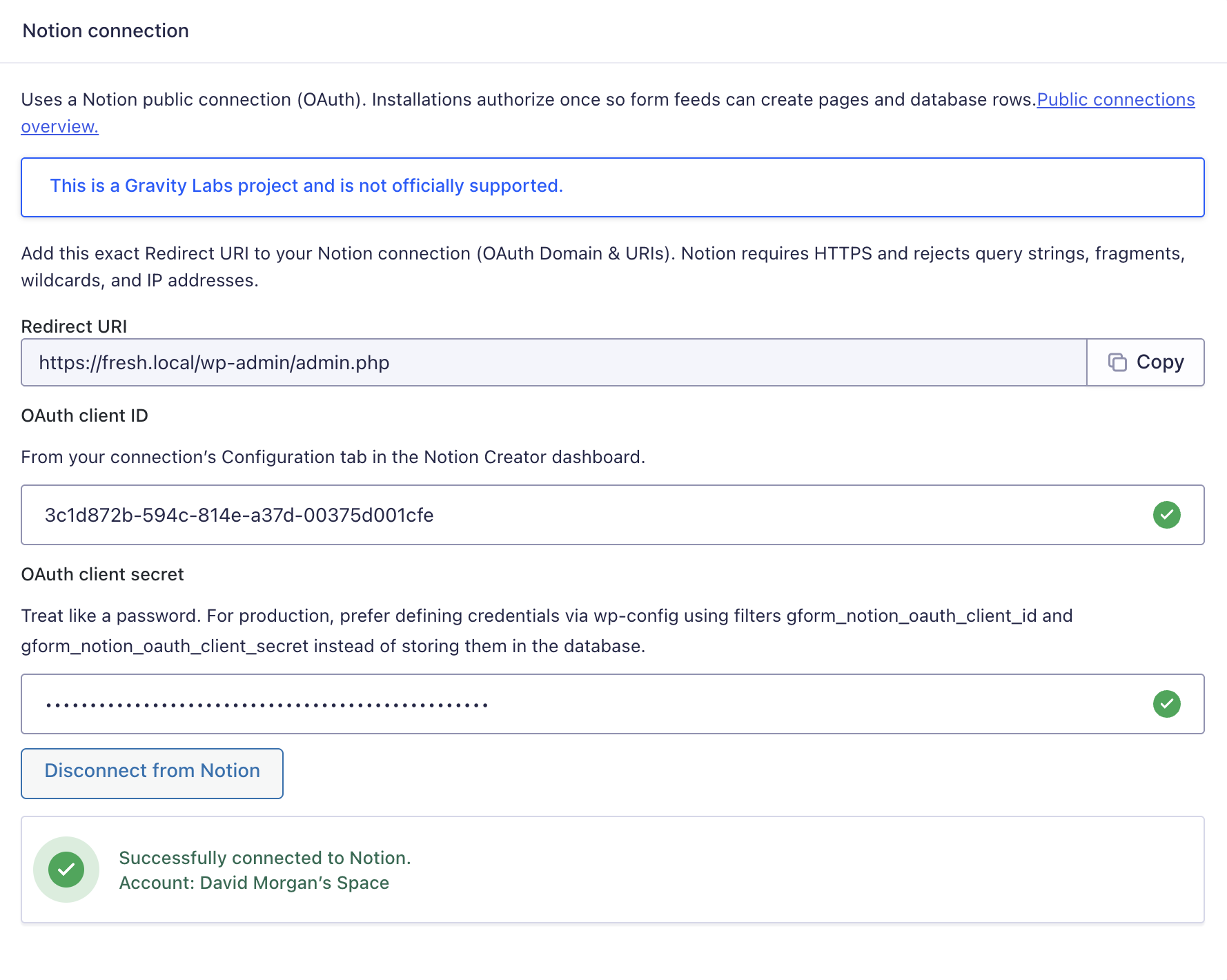The width and height of the screenshot is (1227, 980).
Task: Click the Redirect URI label
Action: click(x=75, y=326)
